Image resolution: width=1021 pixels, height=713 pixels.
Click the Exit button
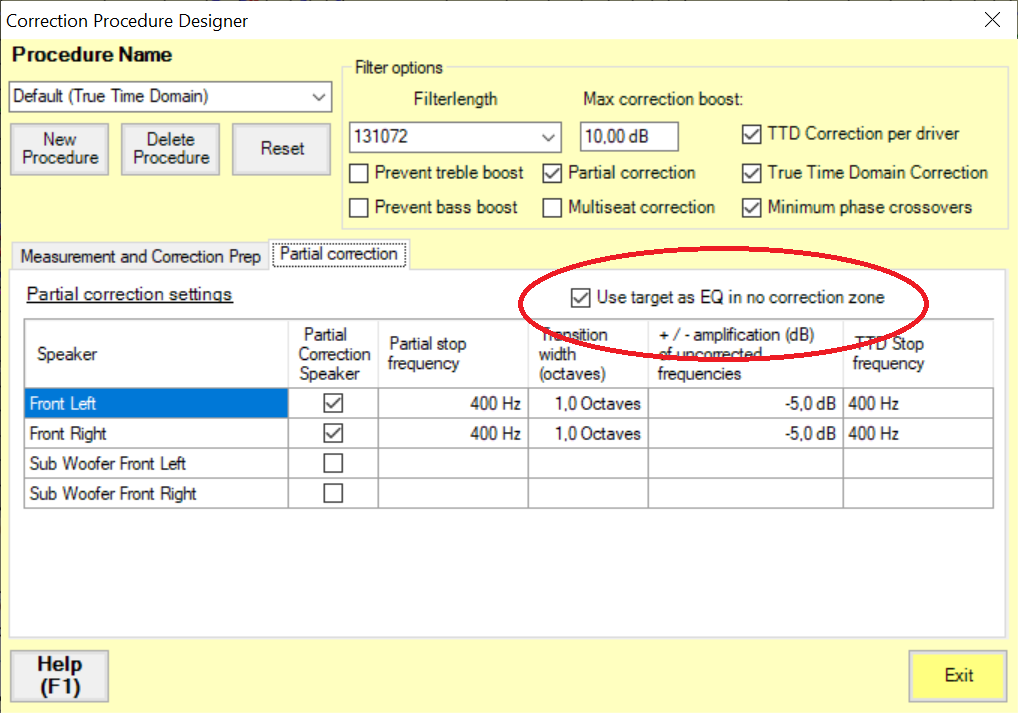(x=958, y=676)
